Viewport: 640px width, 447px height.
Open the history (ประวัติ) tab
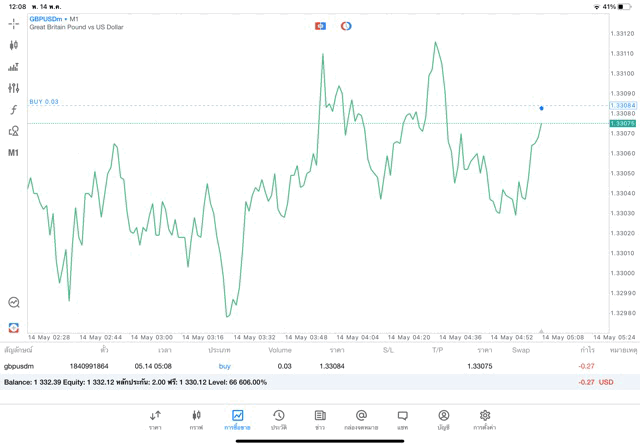click(x=278, y=419)
